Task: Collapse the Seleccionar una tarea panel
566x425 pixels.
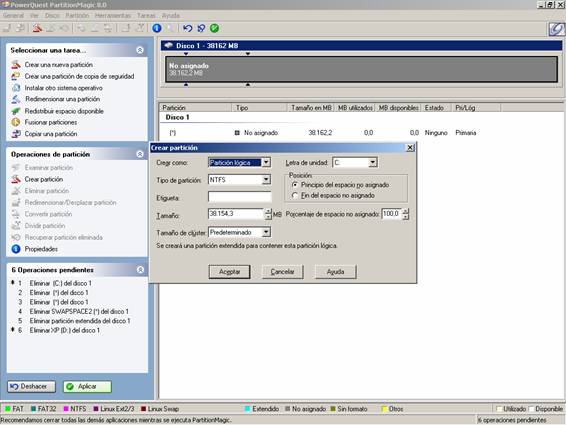Action: coord(140,50)
